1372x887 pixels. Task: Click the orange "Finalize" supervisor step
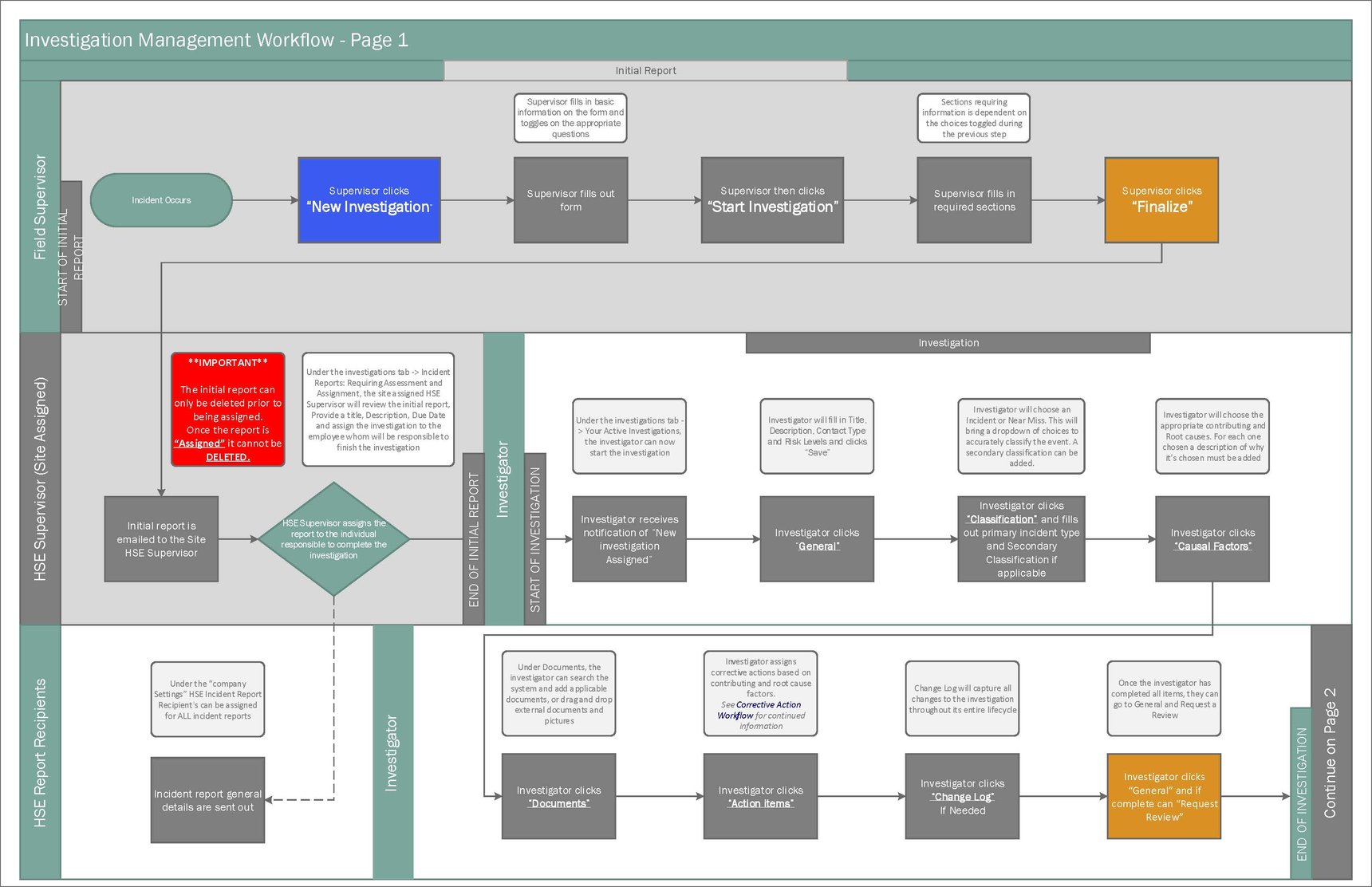pos(1161,199)
